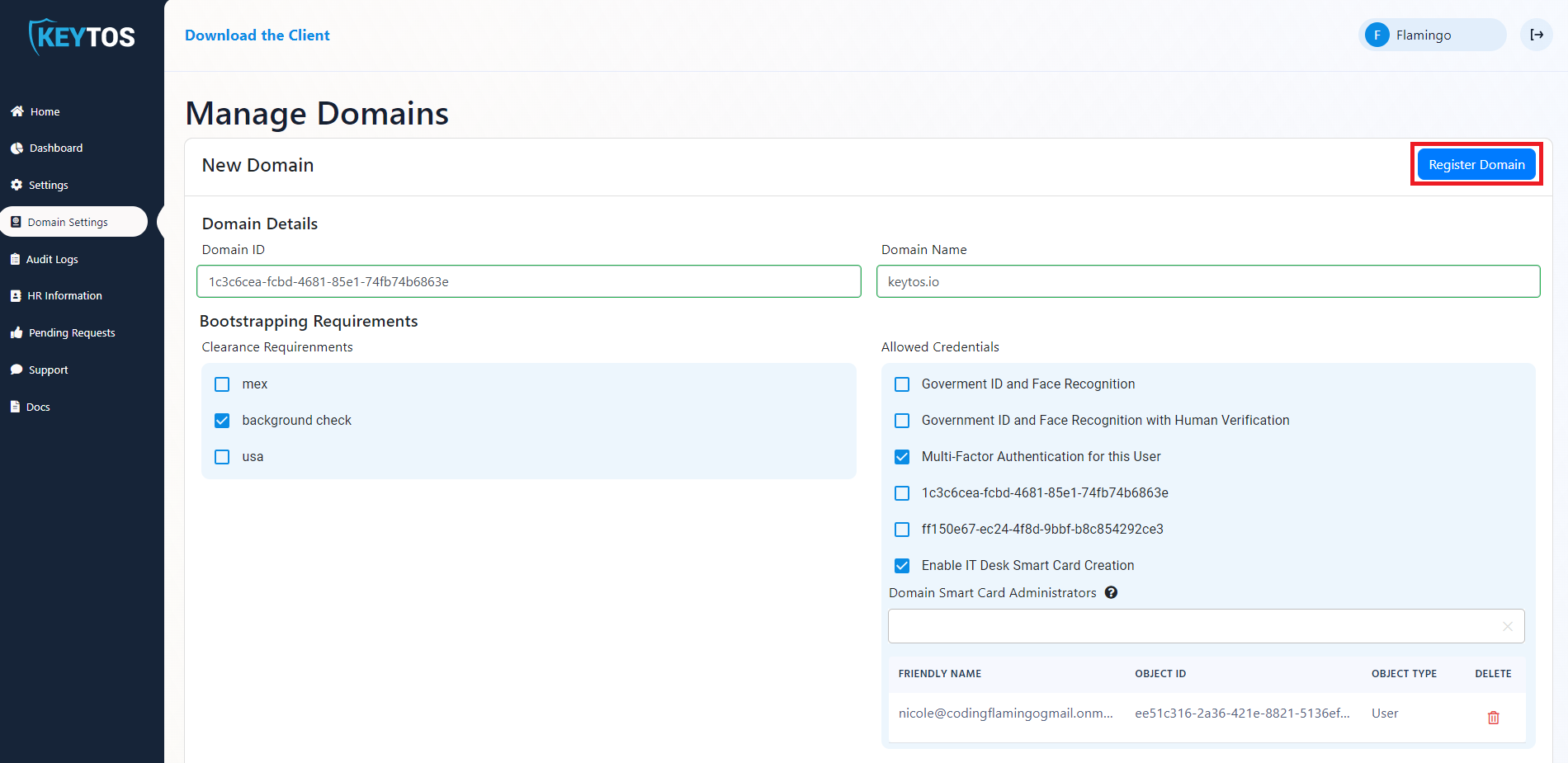The height and width of the screenshot is (763, 1568).
Task: Click the HR Information badge icon
Action: pos(16,295)
